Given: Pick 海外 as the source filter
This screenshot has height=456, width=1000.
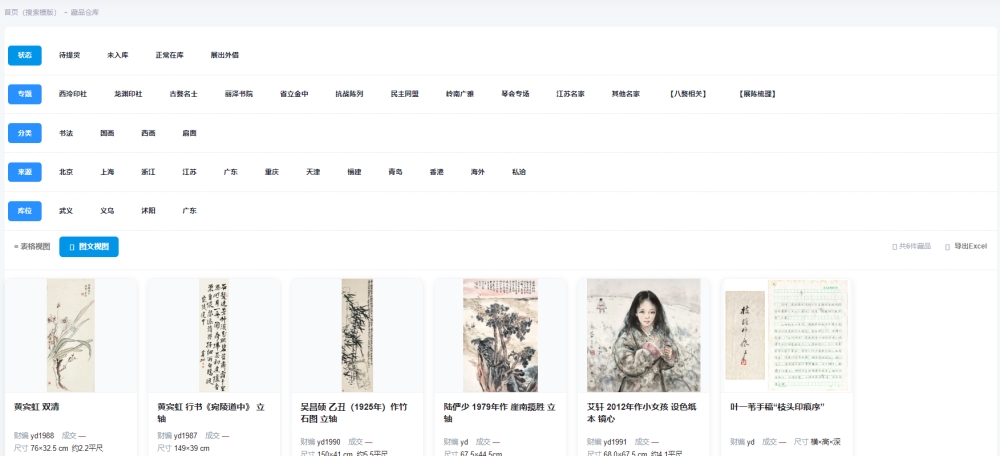Looking at the screenshot, I should tap(478, 172).
